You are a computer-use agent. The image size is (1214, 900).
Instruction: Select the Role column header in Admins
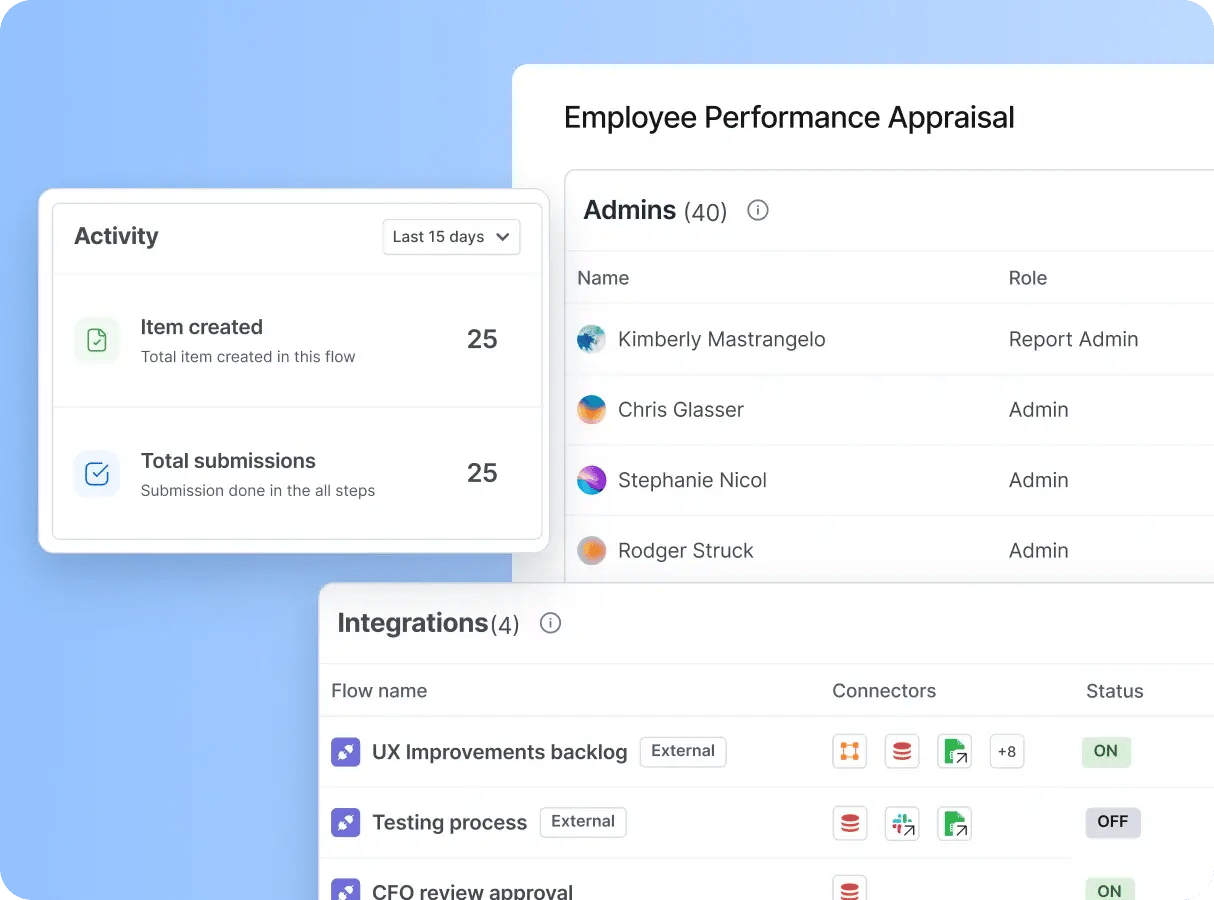point(1028,278)
